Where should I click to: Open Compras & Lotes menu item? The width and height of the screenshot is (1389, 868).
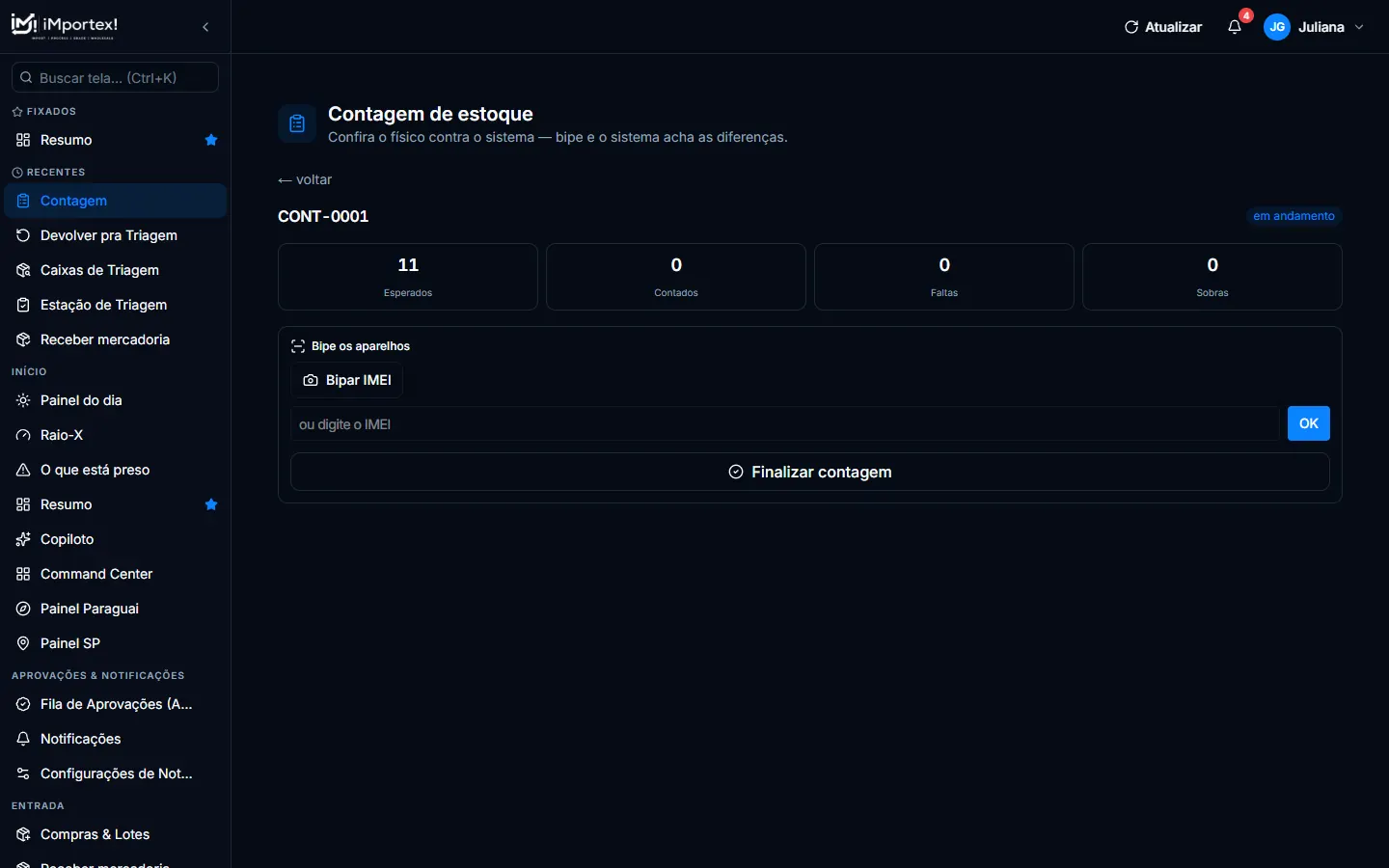[116, 834]
